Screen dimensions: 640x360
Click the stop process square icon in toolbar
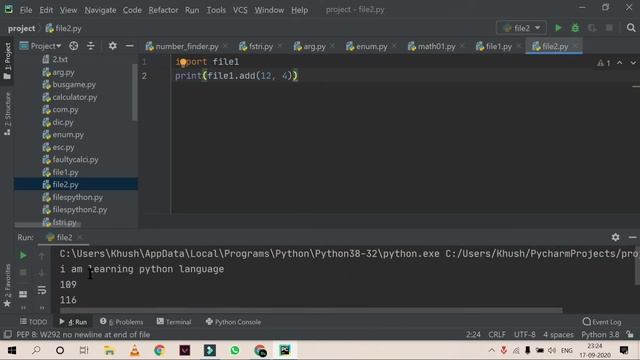(x=609, y=28)
